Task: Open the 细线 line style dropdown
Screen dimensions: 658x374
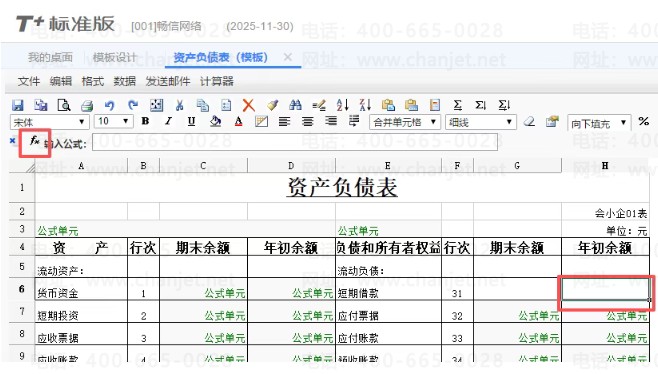Action: click(480, 122)
